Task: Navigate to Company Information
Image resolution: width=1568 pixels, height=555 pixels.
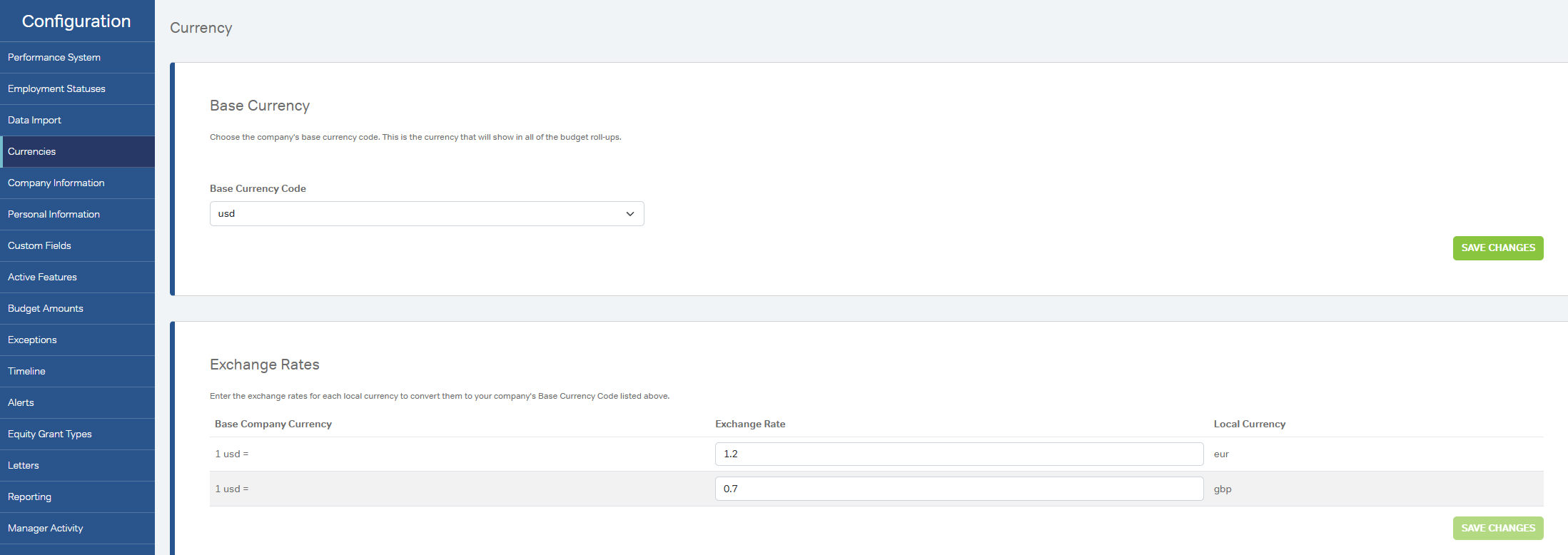Action: coord(56,183)
